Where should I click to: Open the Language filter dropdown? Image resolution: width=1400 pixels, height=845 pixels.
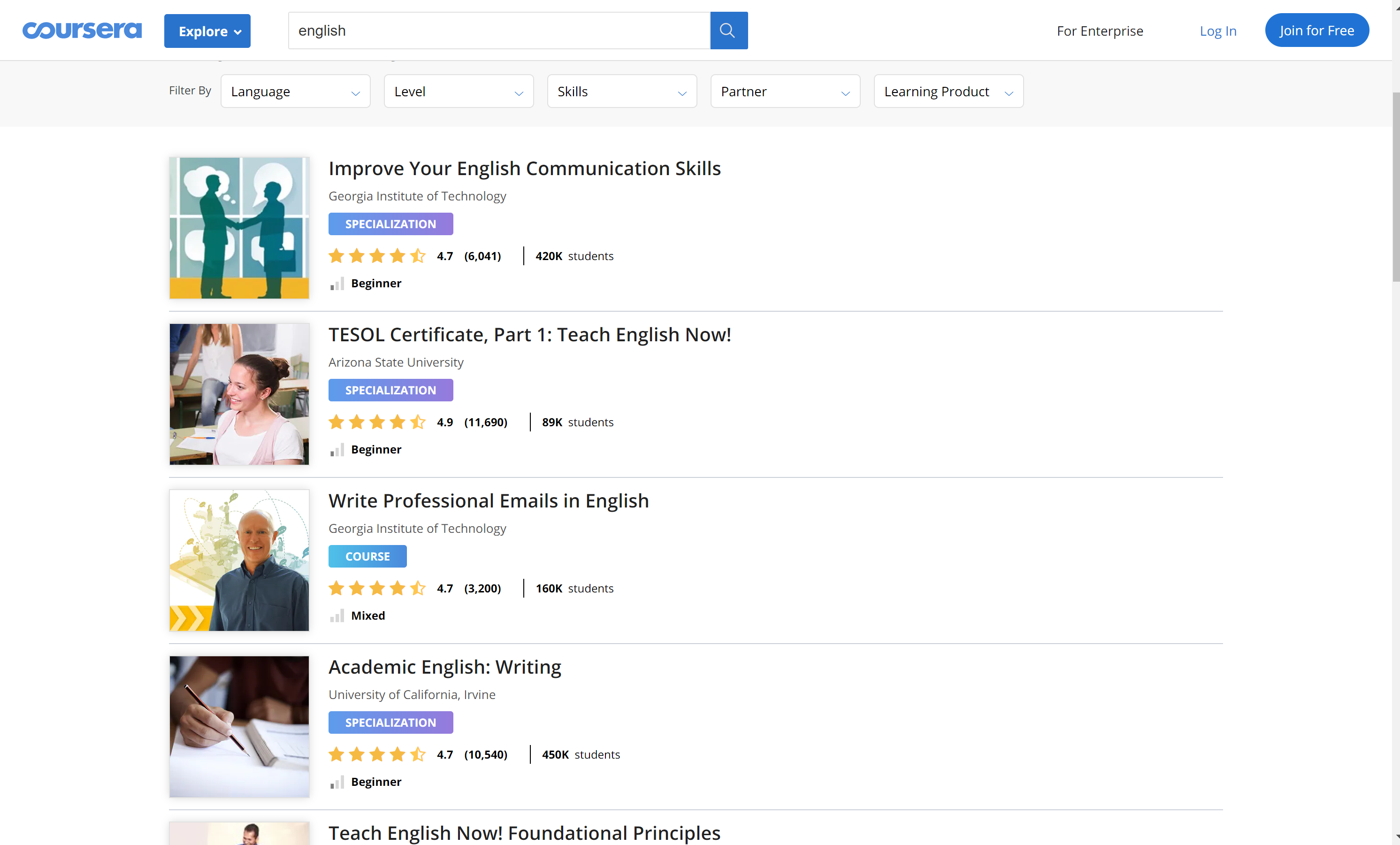point(295,91)
